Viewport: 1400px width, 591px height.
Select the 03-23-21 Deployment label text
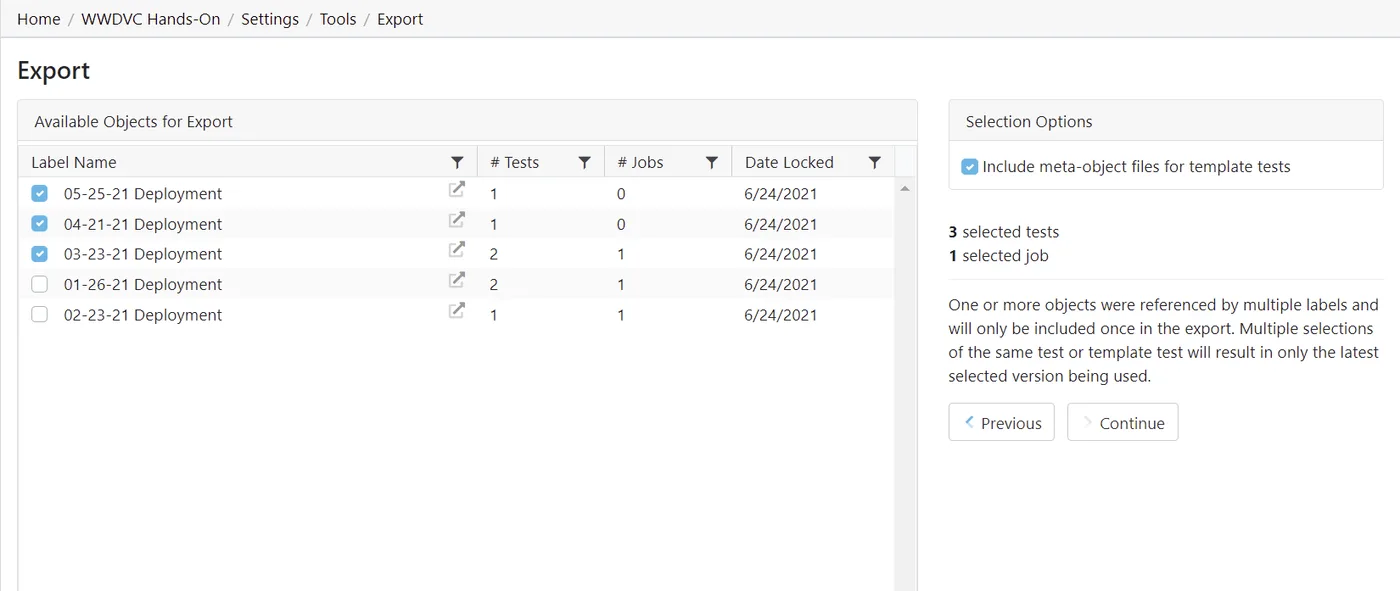click(143, 254)
